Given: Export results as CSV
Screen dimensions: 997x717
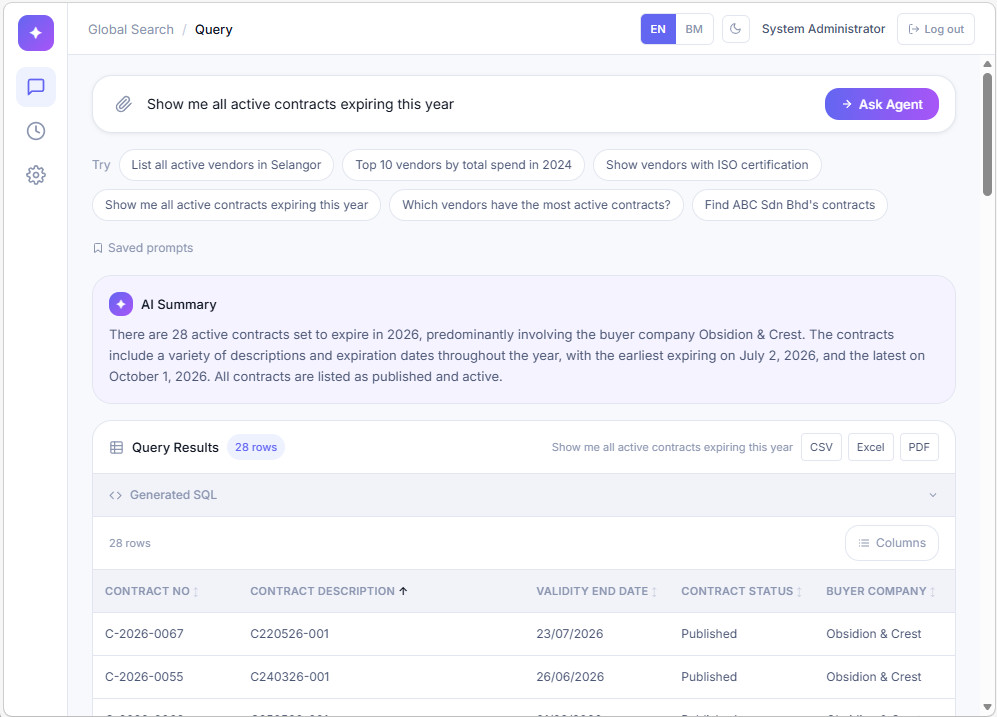Looking at the screenshot, I should click(x=821, y=447).
